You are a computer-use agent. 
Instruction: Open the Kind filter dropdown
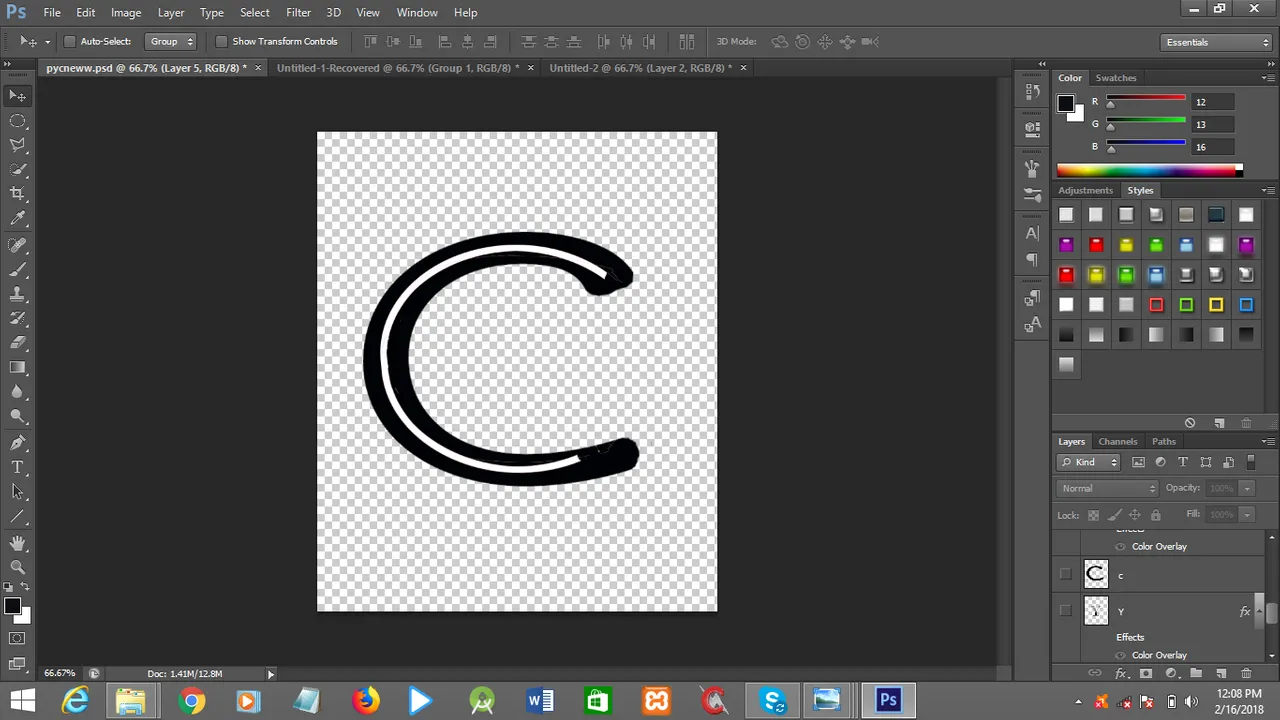pos(1089,462)
